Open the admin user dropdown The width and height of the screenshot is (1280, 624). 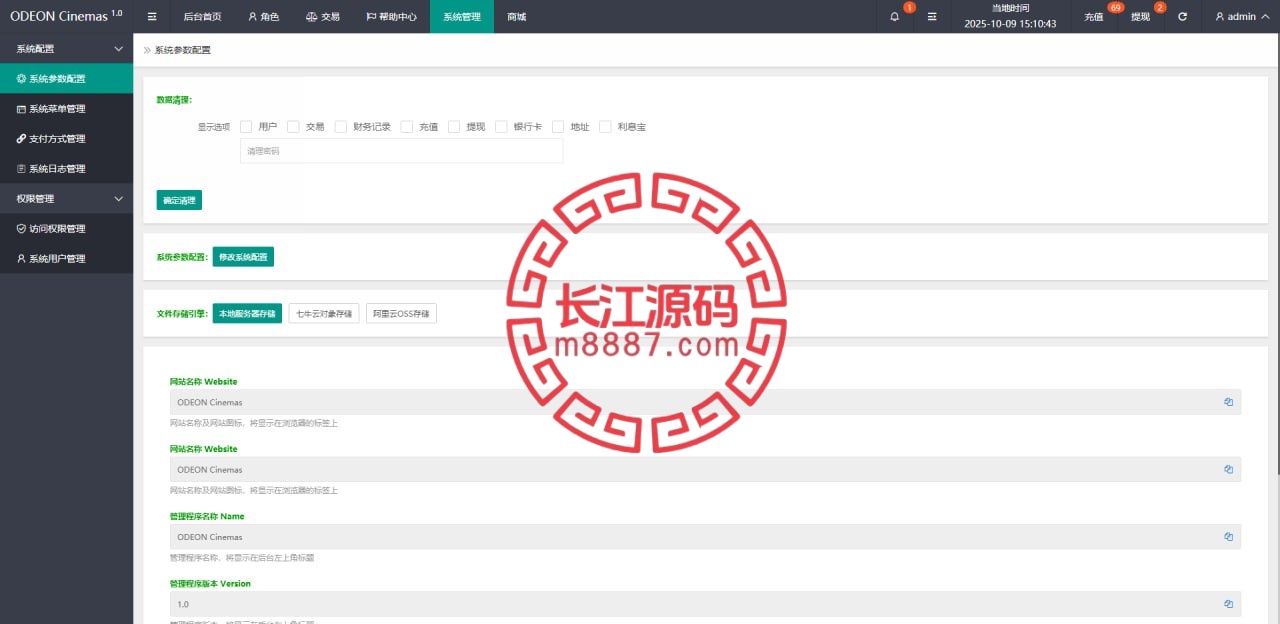coord(1241,17)
